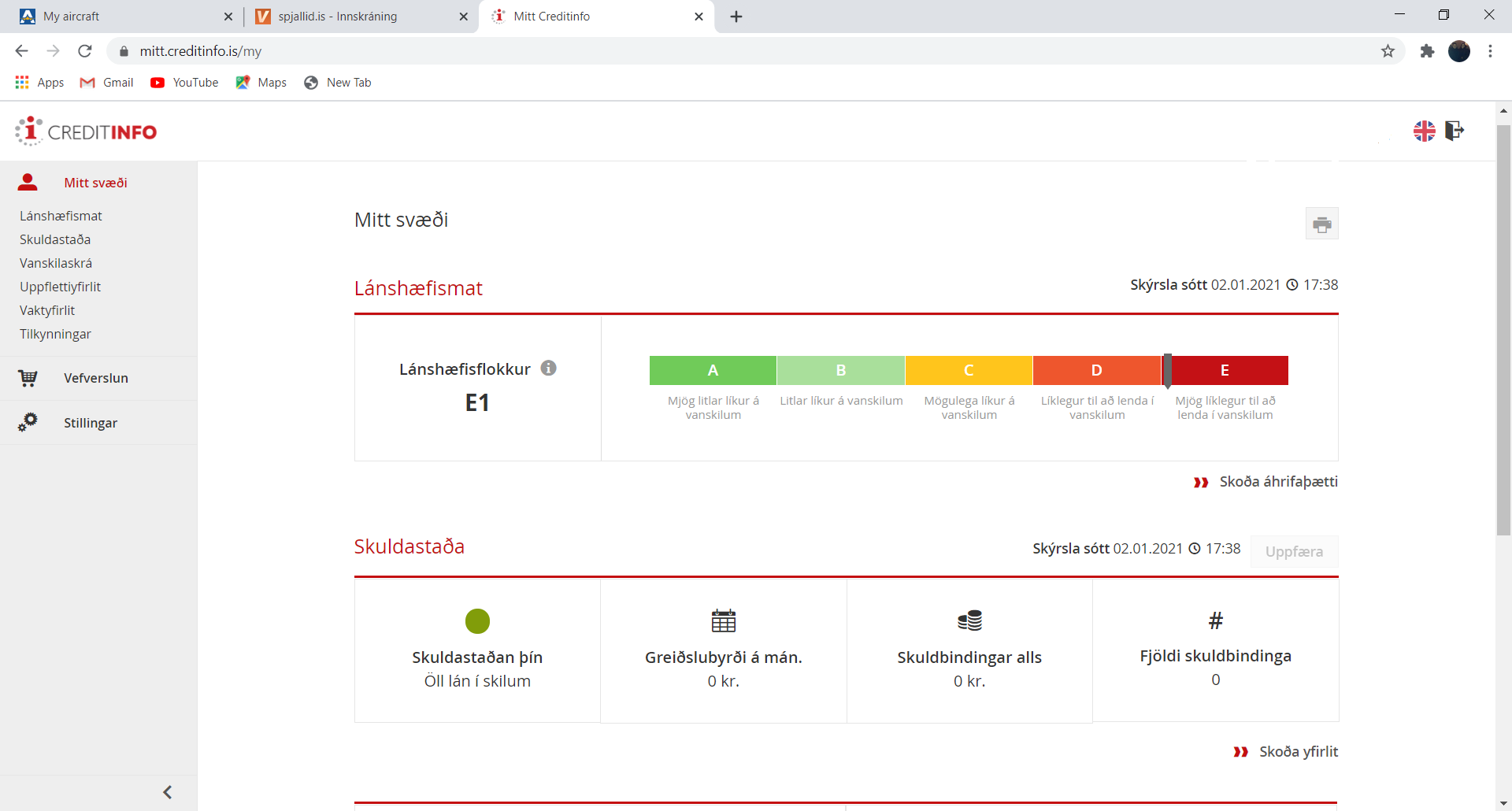Click the Vefverslun shopping cart icon

pyautogui.click(x=28, y=378)
